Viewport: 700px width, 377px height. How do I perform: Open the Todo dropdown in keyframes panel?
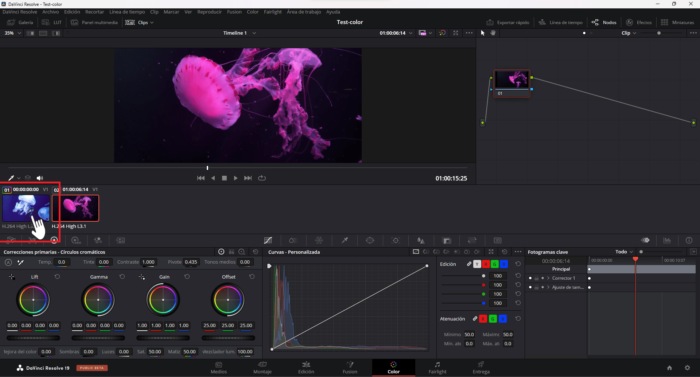click(x=624, y=252)
